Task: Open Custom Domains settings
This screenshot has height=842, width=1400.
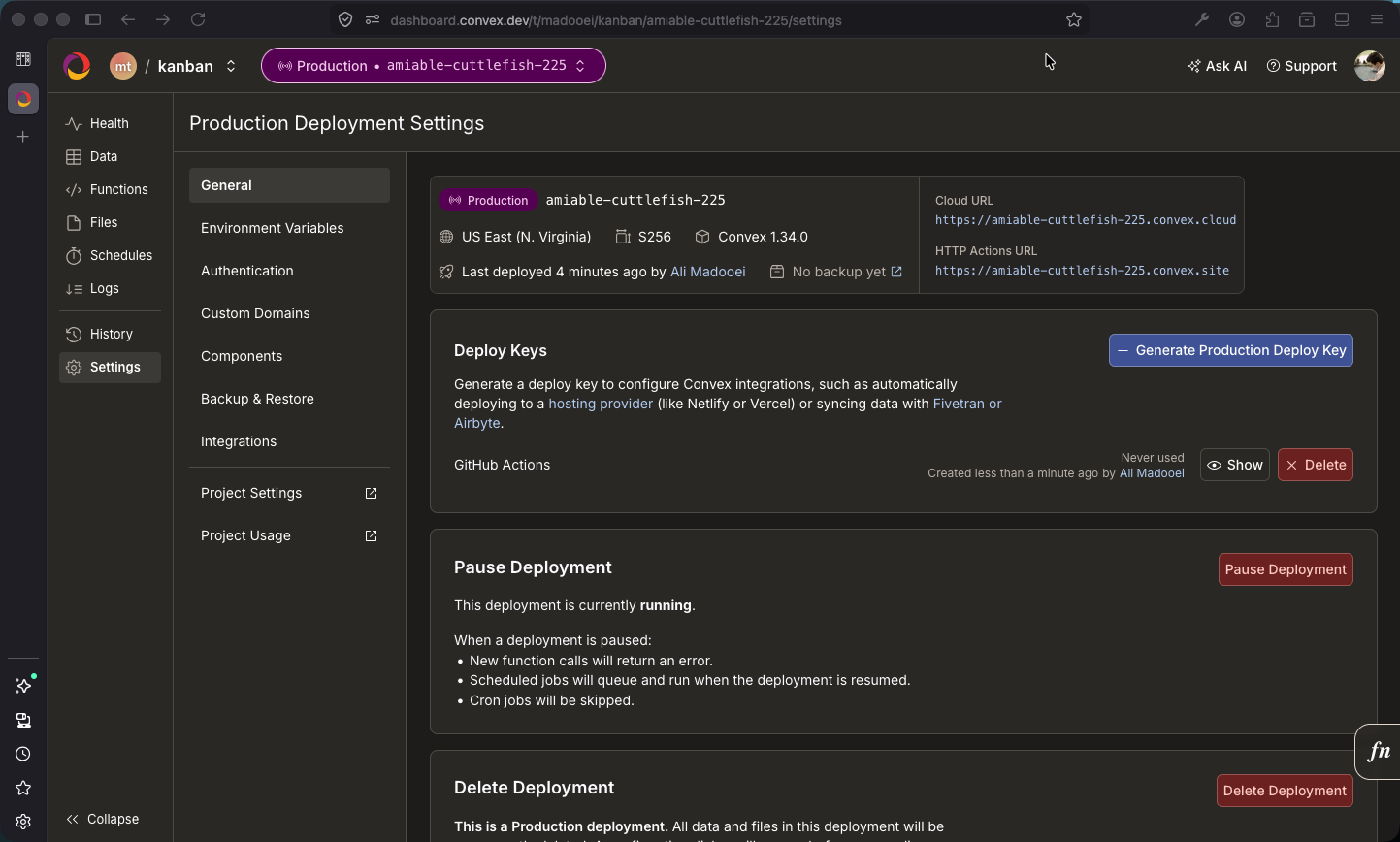Action: [289, 313]
